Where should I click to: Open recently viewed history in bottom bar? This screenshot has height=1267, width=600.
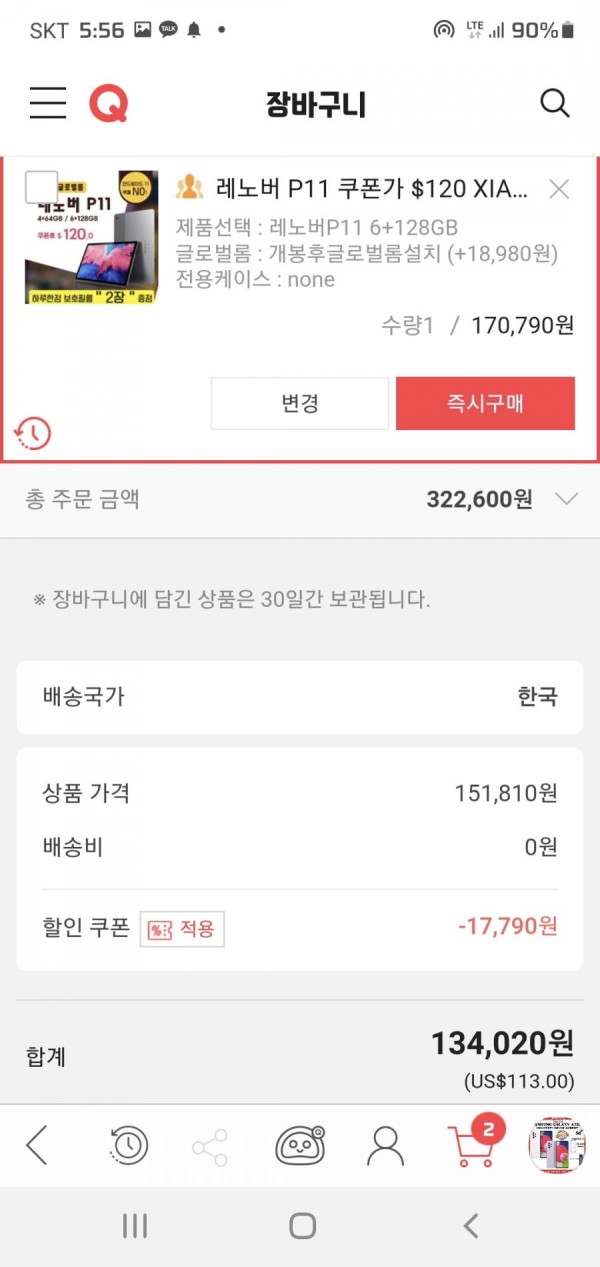128,1146
